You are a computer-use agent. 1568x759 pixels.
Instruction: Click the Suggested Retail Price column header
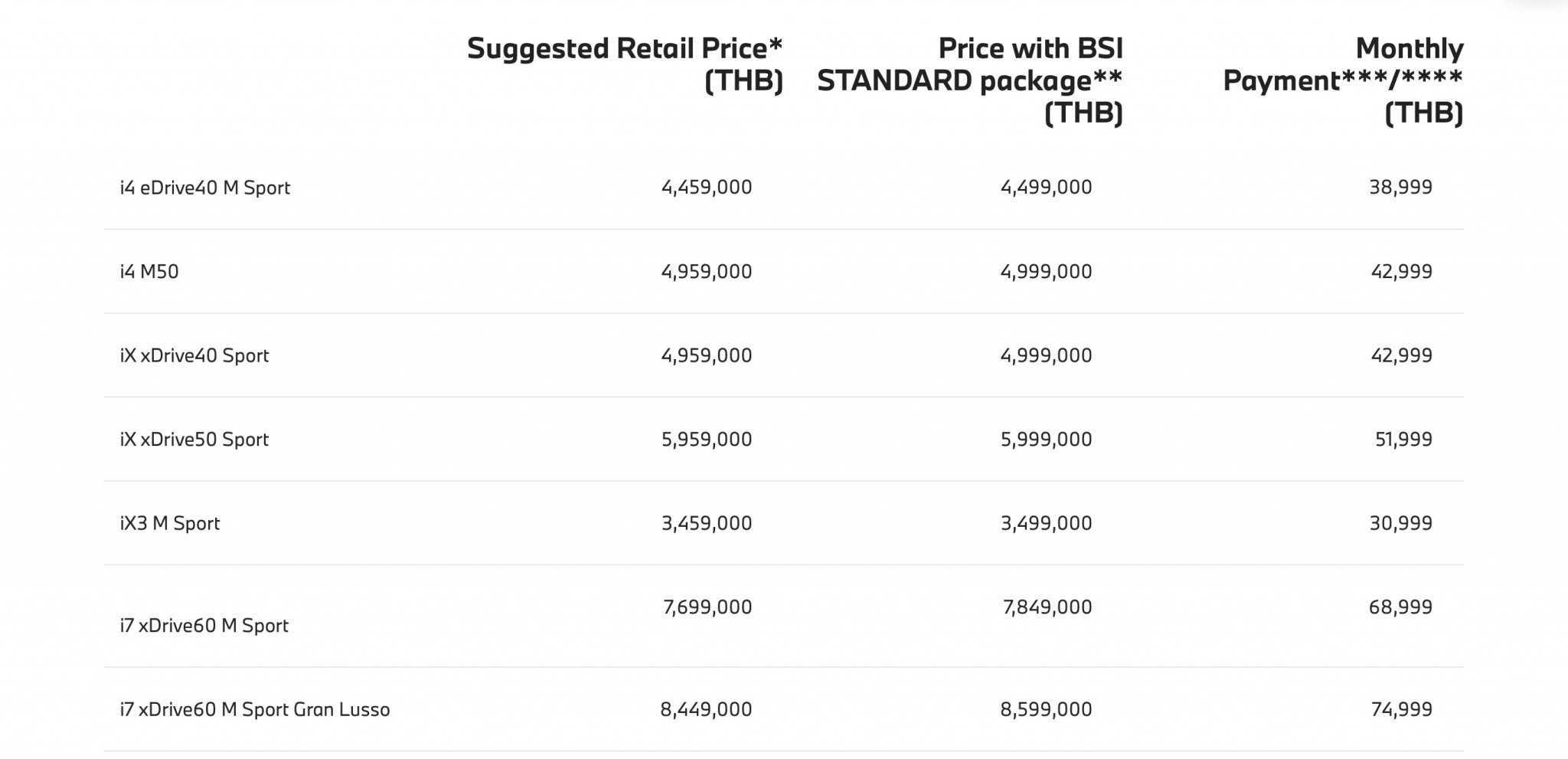click(x=625, y=64)
